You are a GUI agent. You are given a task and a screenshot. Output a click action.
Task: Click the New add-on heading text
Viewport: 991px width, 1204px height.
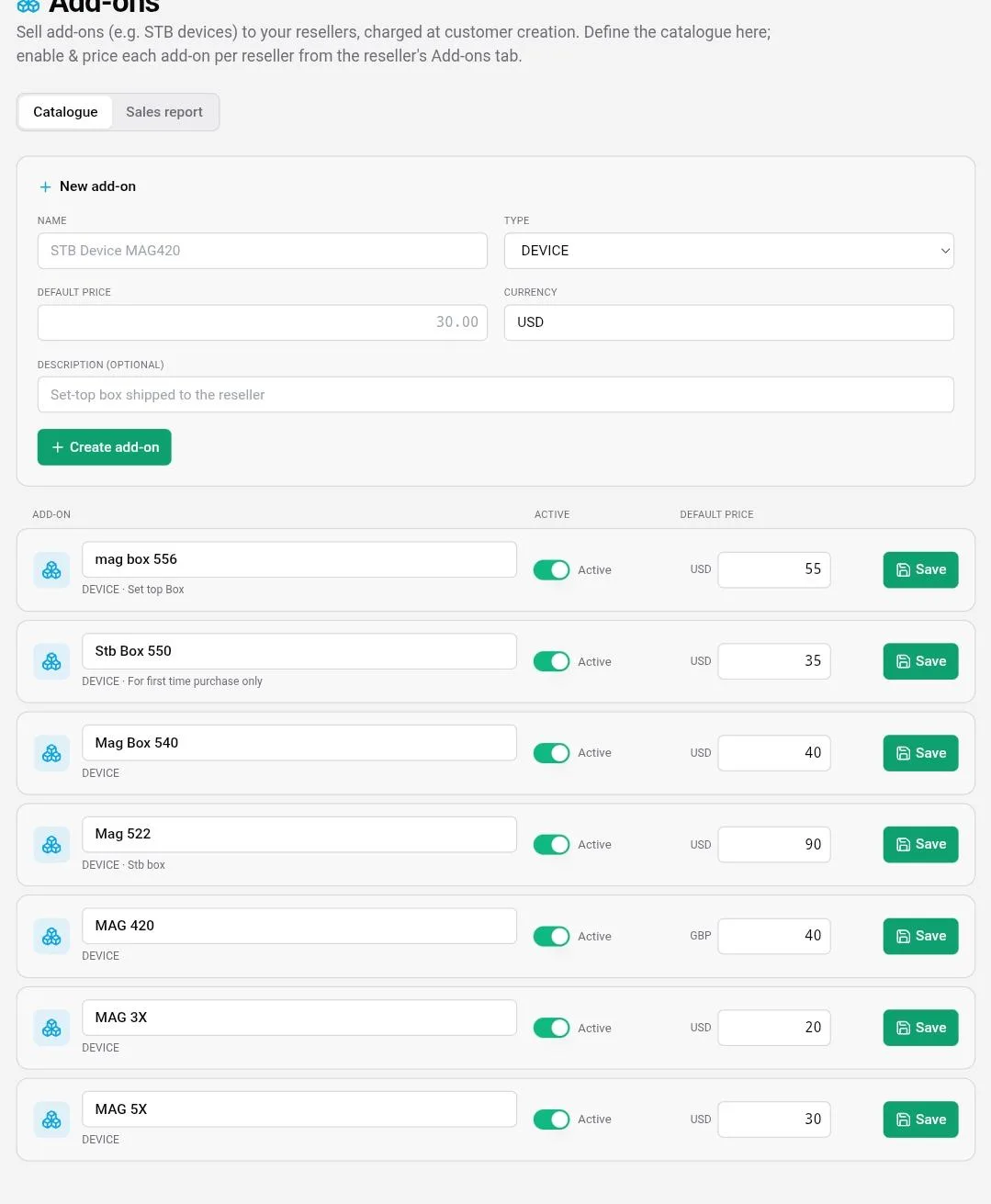pyautogui.click(x=97, y=186)
